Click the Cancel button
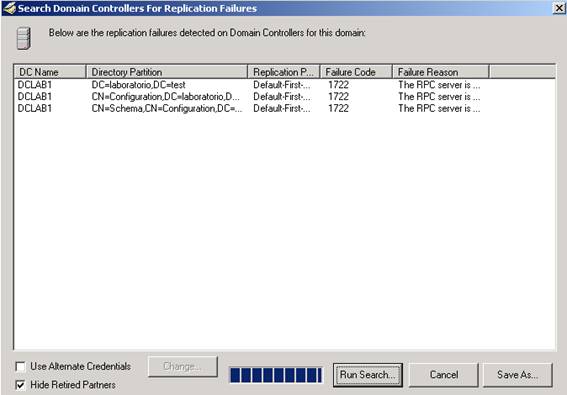Screen dimensions: 567x395 pyautogui.click(x=444, y=375)
